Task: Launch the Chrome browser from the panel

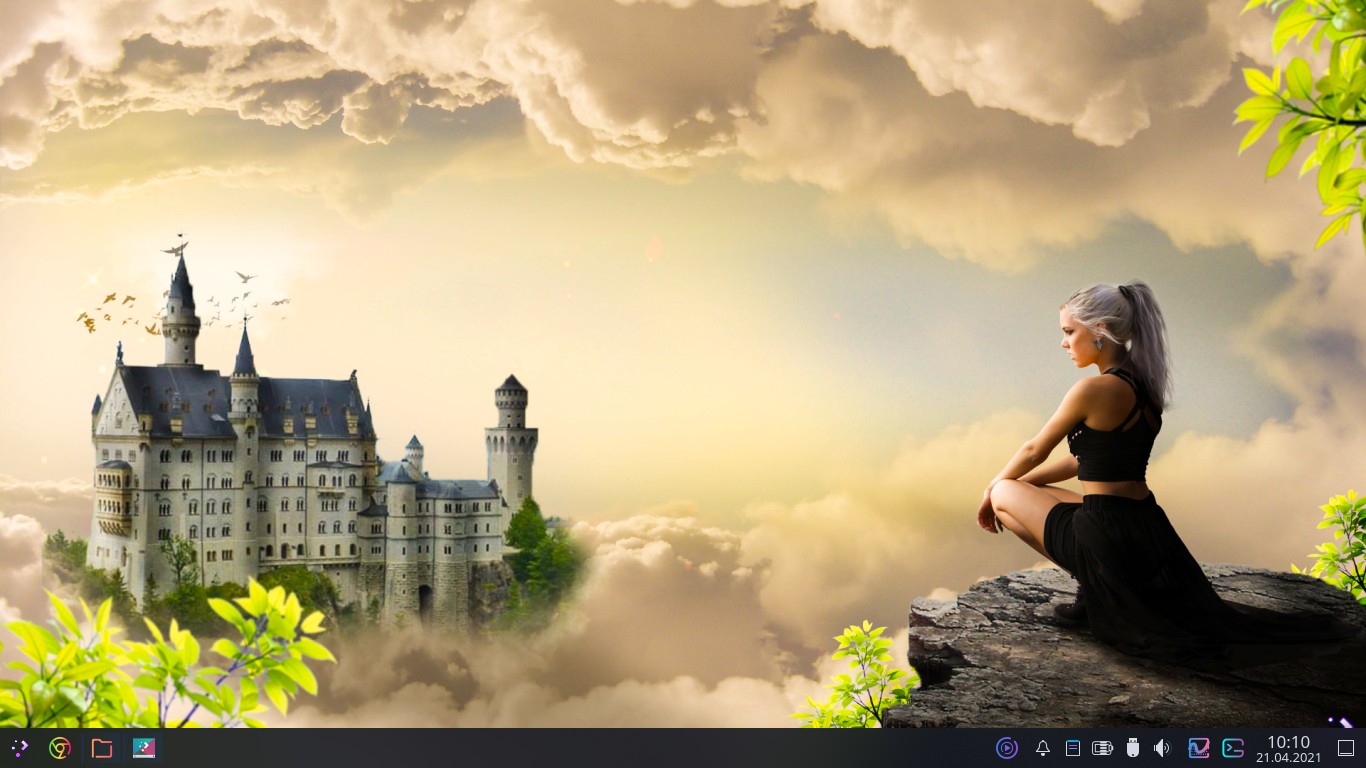Action: [60, 748]
